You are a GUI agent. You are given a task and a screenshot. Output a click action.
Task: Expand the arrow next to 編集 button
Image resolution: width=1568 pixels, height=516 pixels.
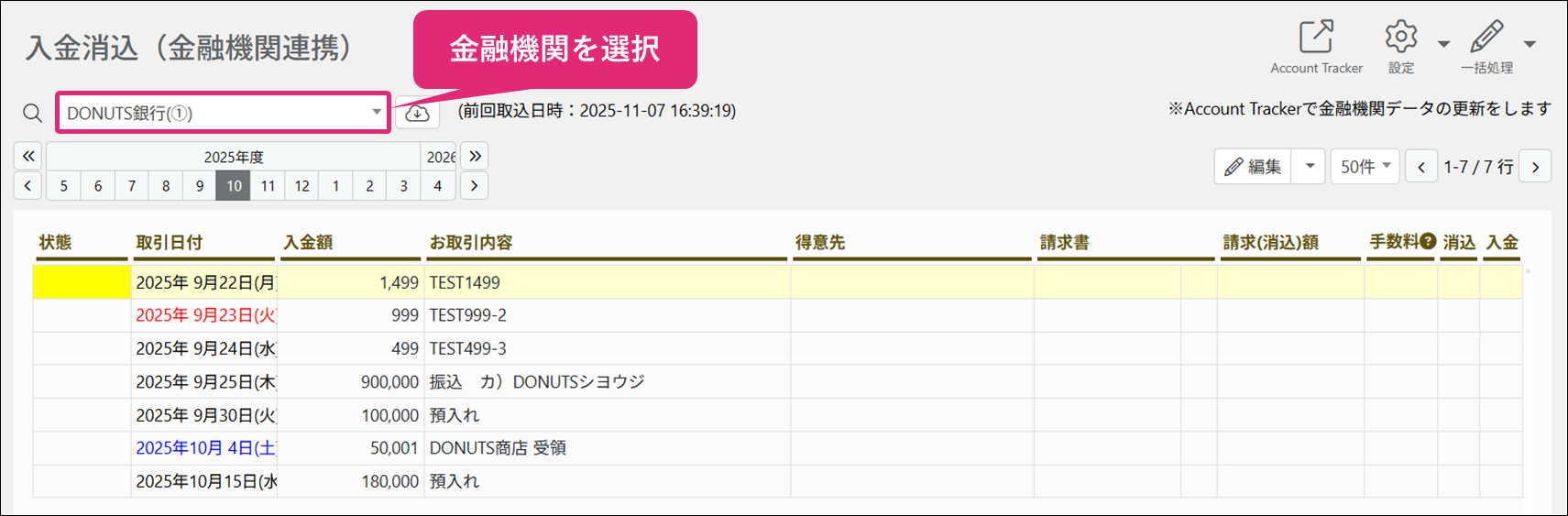click(1310, 167)
